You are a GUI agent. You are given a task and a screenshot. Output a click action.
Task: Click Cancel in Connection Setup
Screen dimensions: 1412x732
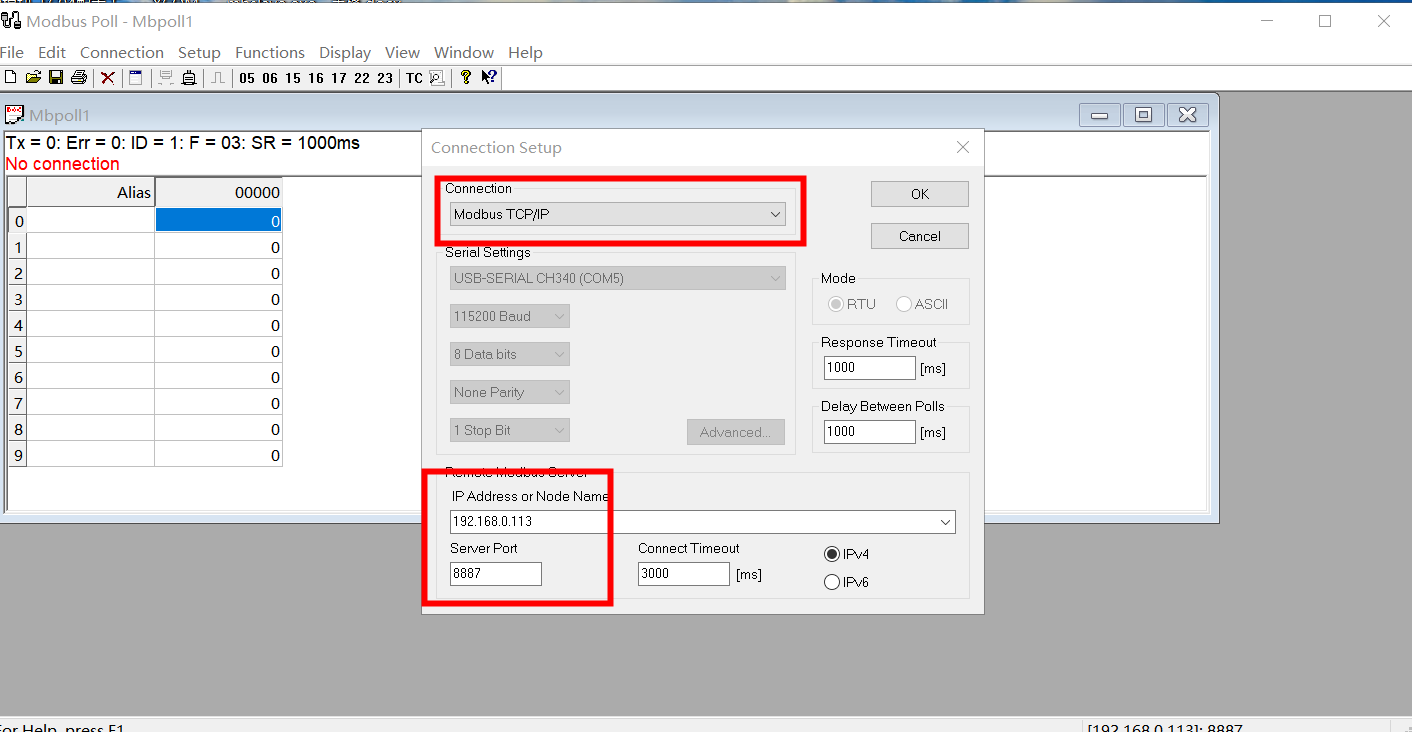click(919, 236)
